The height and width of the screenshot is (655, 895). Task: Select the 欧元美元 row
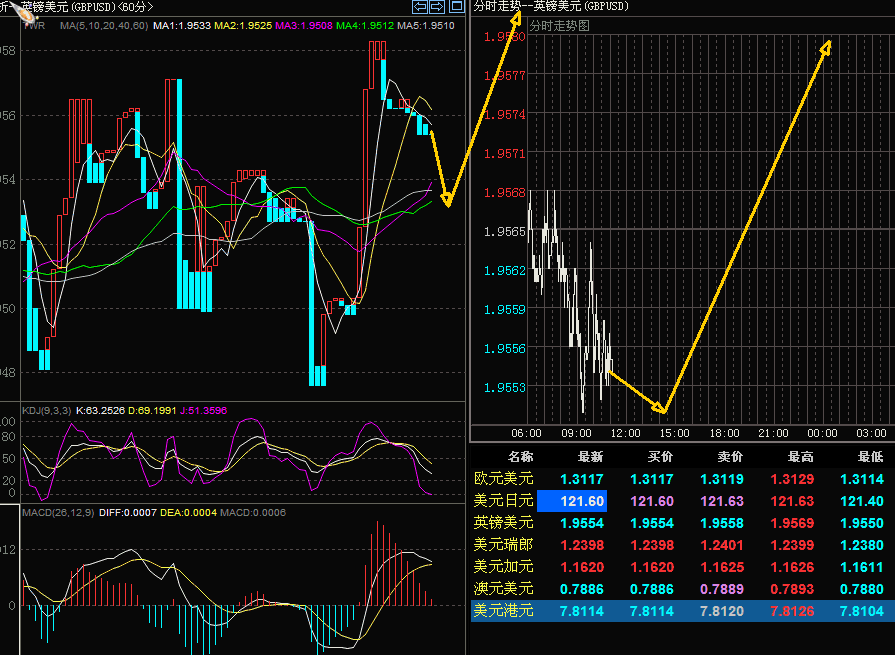coord(503,479)
